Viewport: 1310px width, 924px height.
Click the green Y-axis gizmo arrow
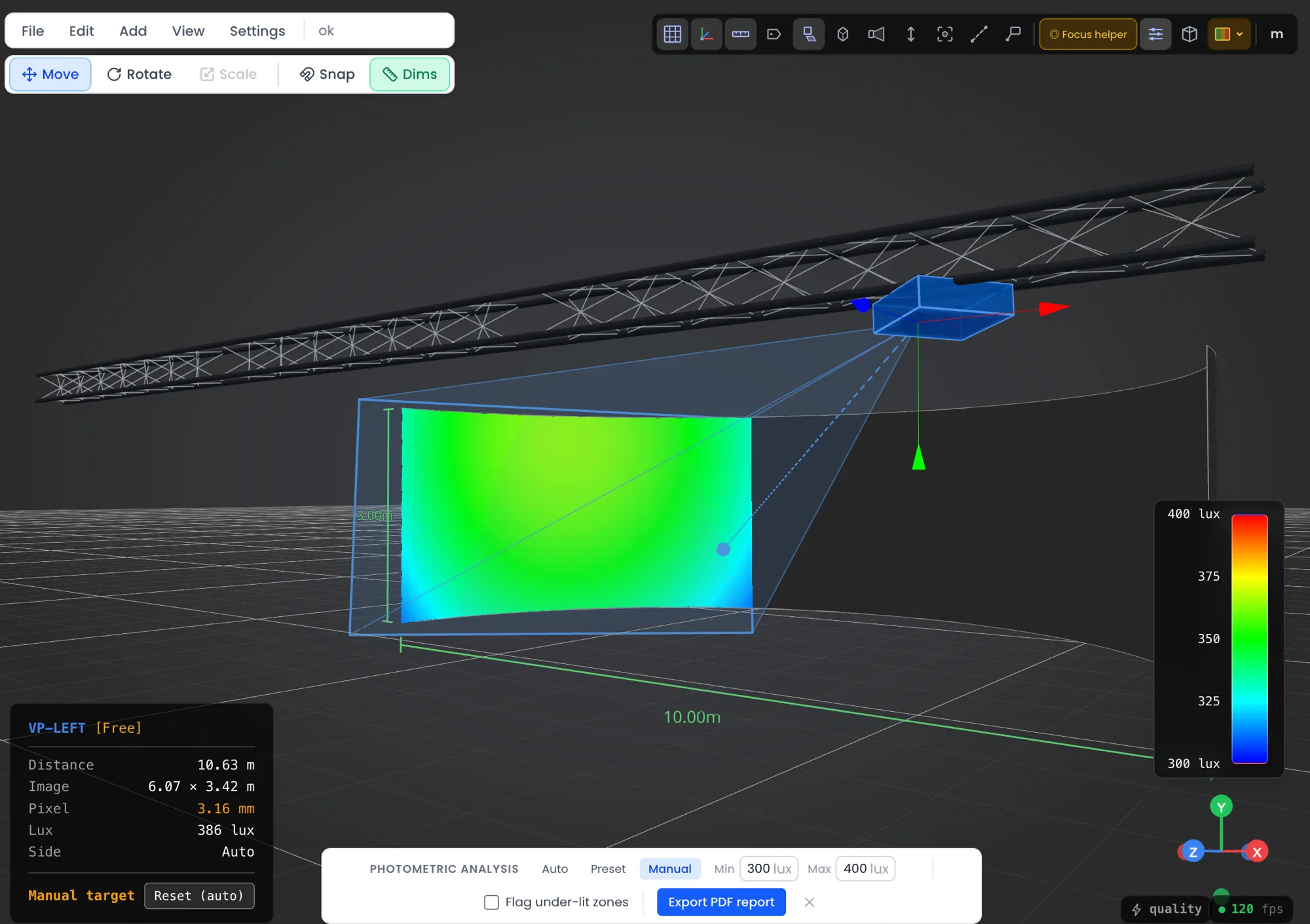click(919, 456)
